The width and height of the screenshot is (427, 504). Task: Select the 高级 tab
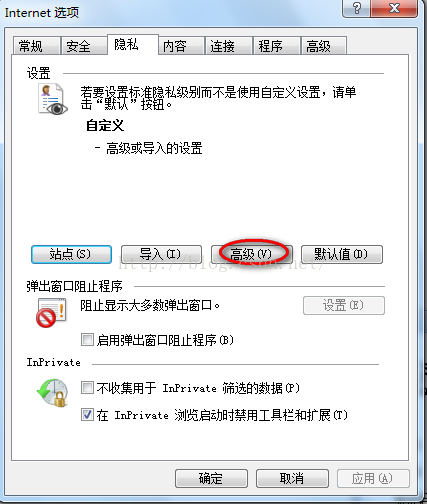pos(324,46)
